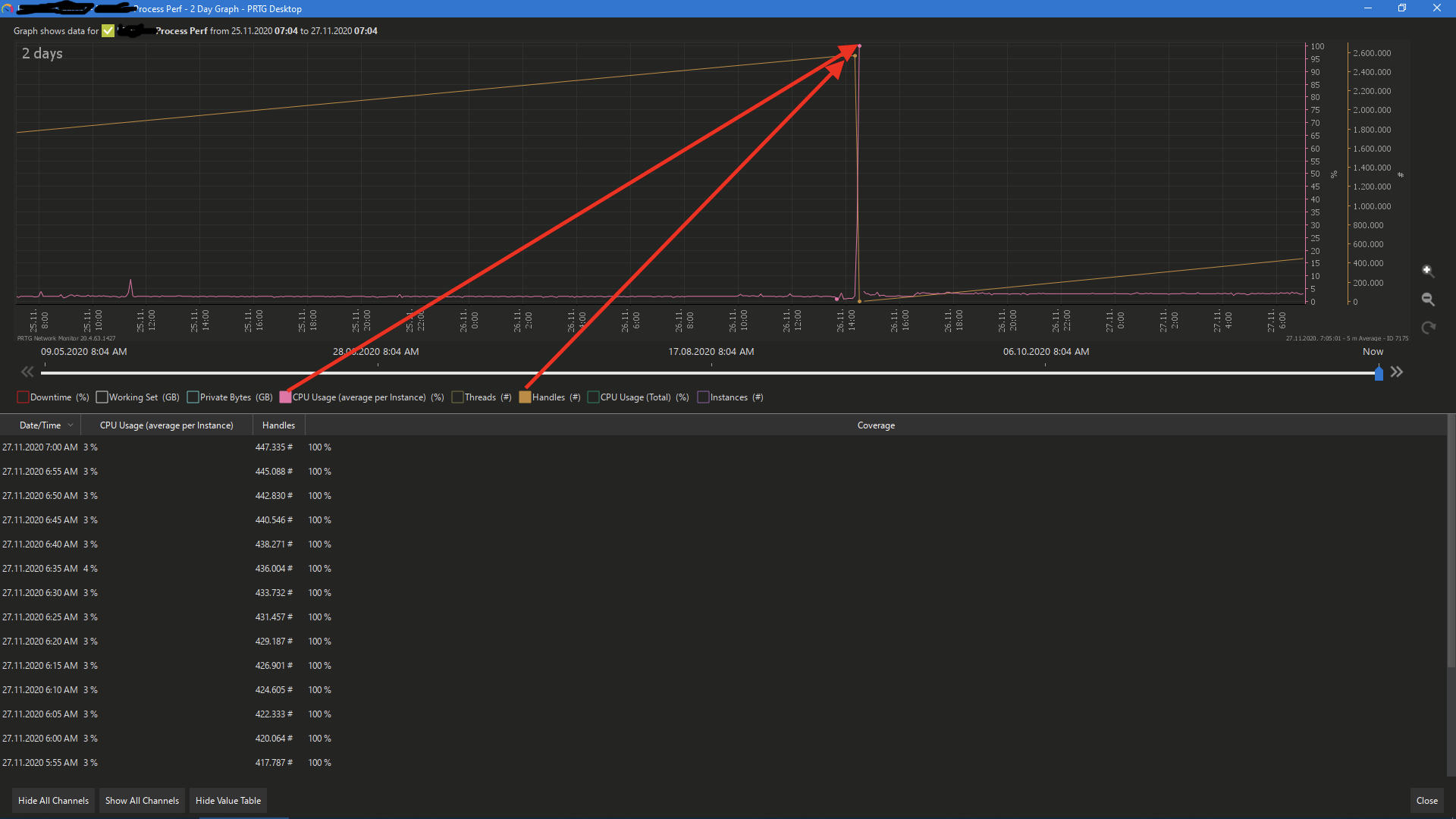
Task: Restore down the PRTG Desktop window
Action: [1402, 8]
